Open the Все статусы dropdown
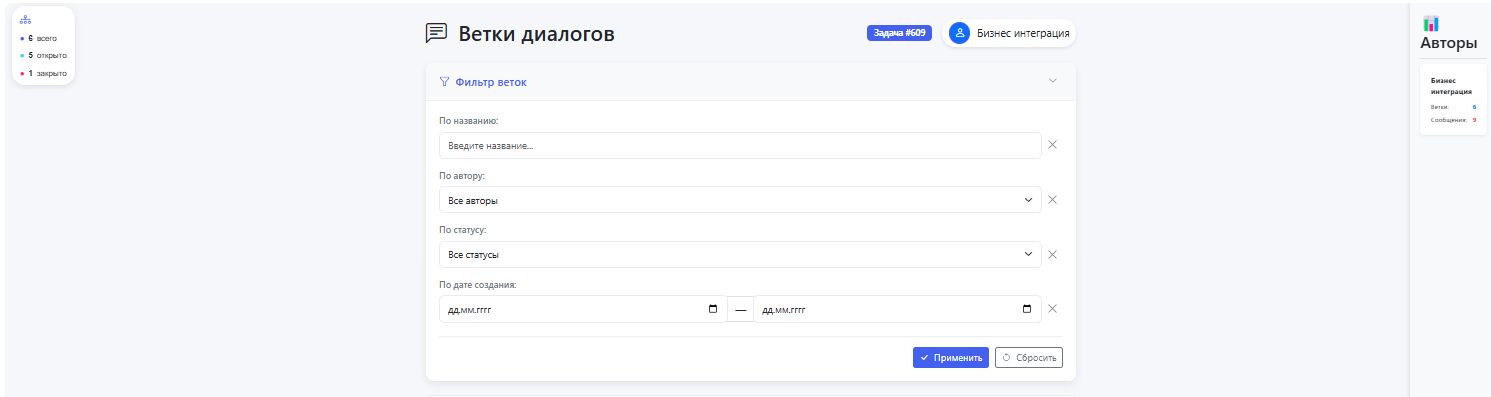This screenshot has width=1491, height=397. point(740,254)
